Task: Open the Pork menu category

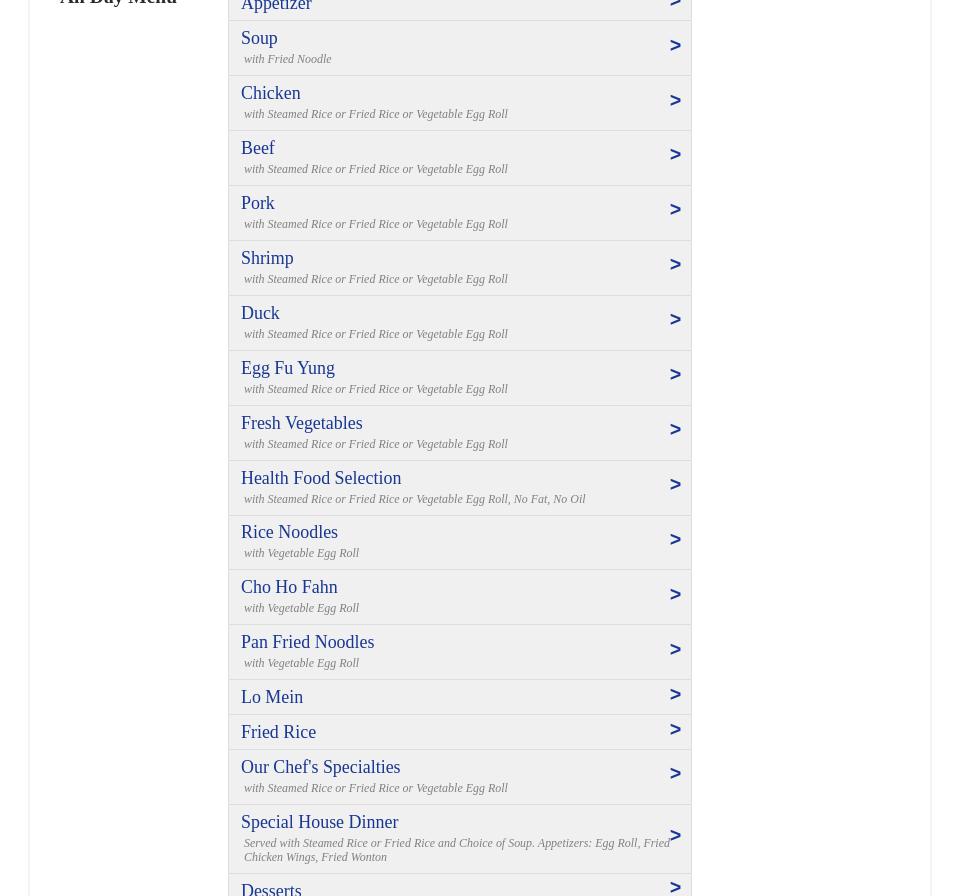Action: tap(257, 203)
